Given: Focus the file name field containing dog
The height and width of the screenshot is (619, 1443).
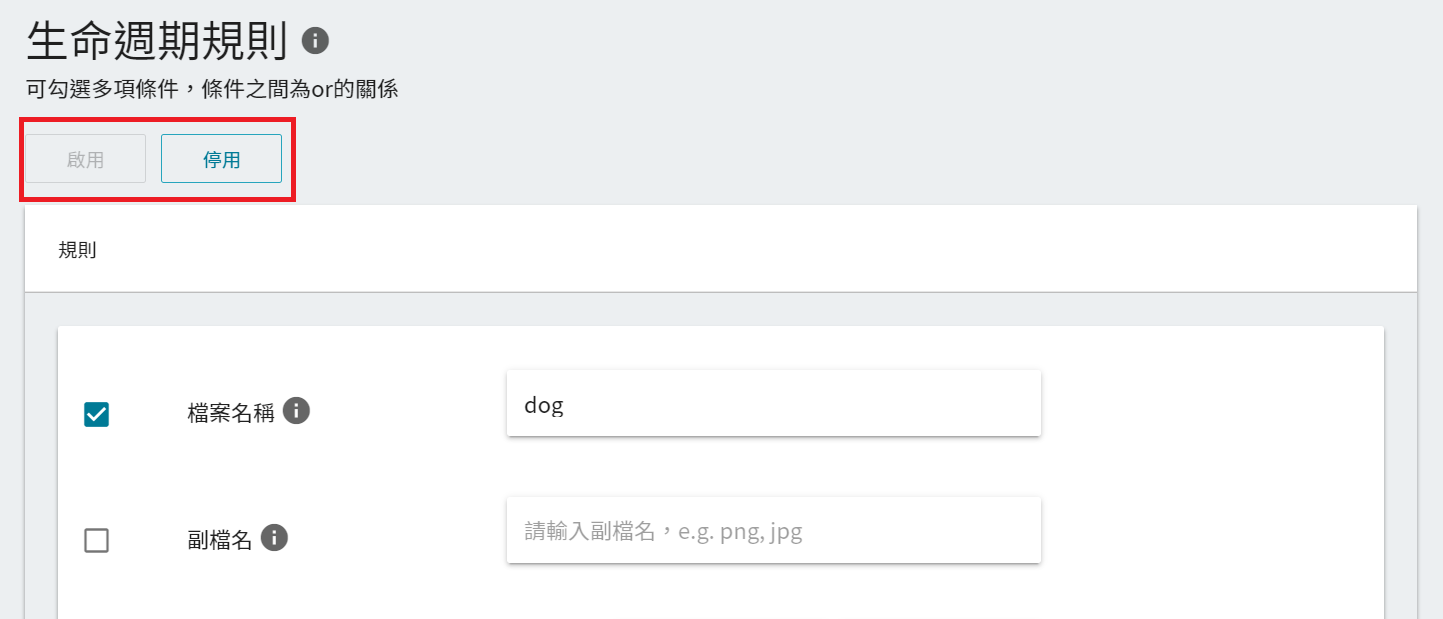Looking at the screenshot, I should [x=774, y=403].
